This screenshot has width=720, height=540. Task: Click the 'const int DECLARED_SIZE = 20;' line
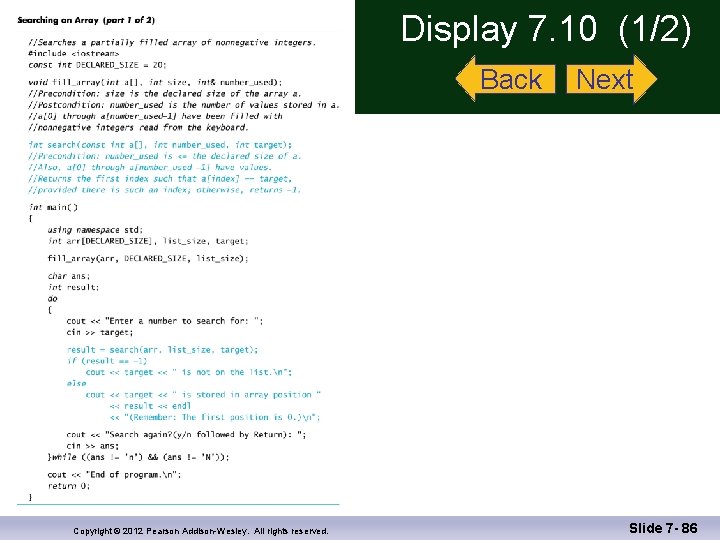pos(97,65)
